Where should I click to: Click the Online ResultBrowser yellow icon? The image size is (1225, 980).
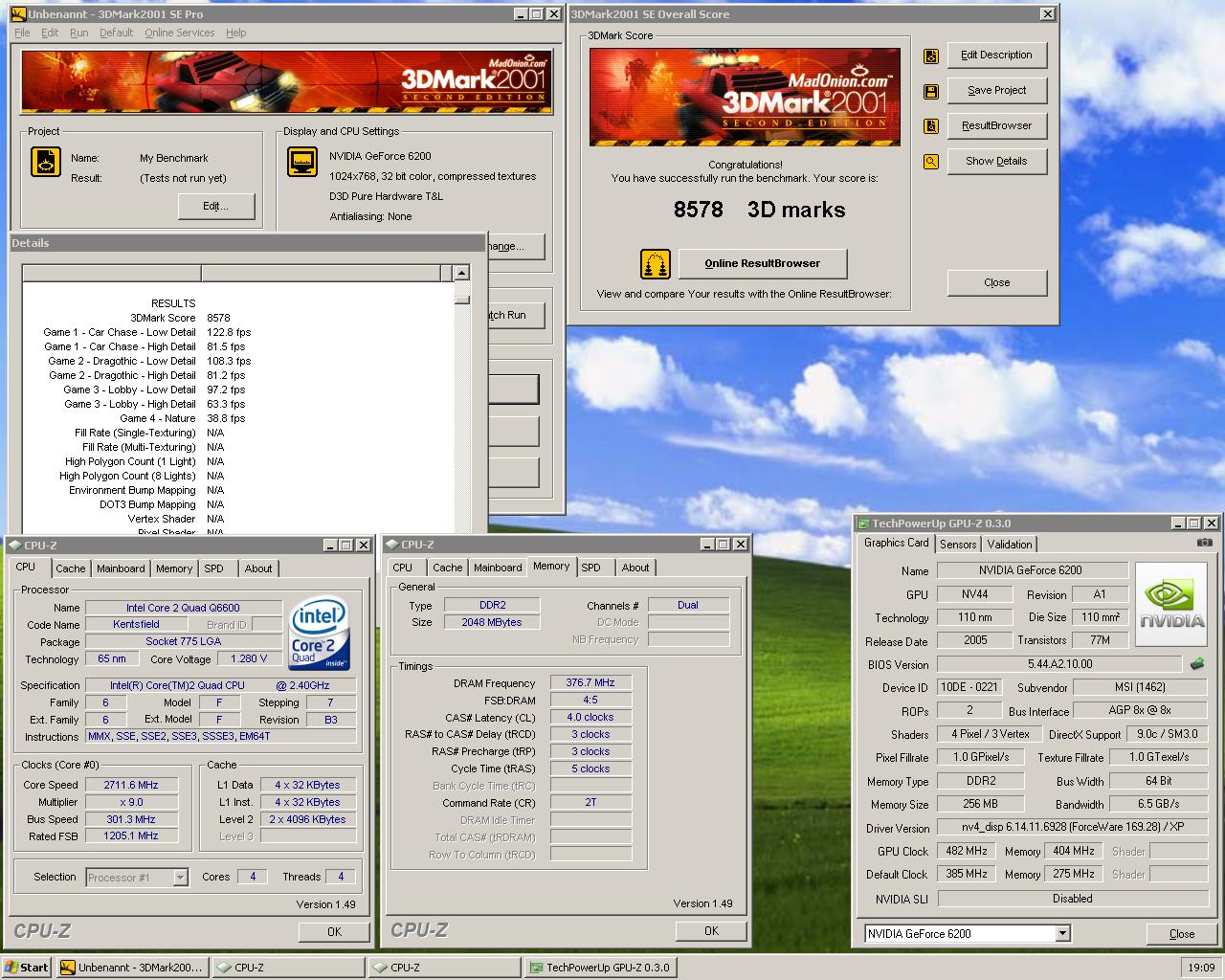(656, 263)
